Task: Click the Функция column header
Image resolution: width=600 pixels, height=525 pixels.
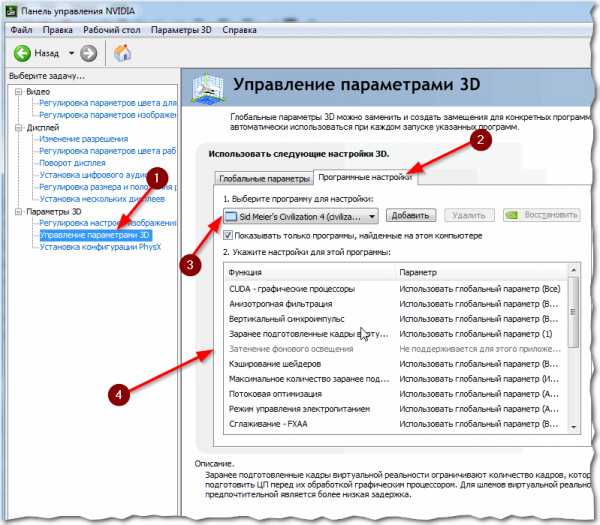Action: [309, 272]
